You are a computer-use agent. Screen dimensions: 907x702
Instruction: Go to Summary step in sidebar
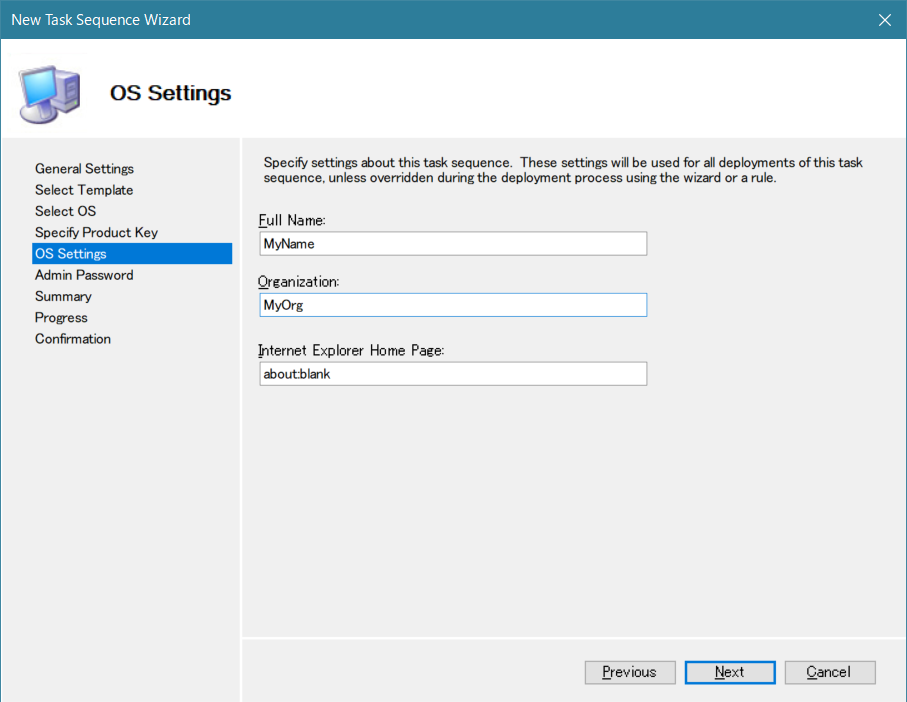pos(63,296)
